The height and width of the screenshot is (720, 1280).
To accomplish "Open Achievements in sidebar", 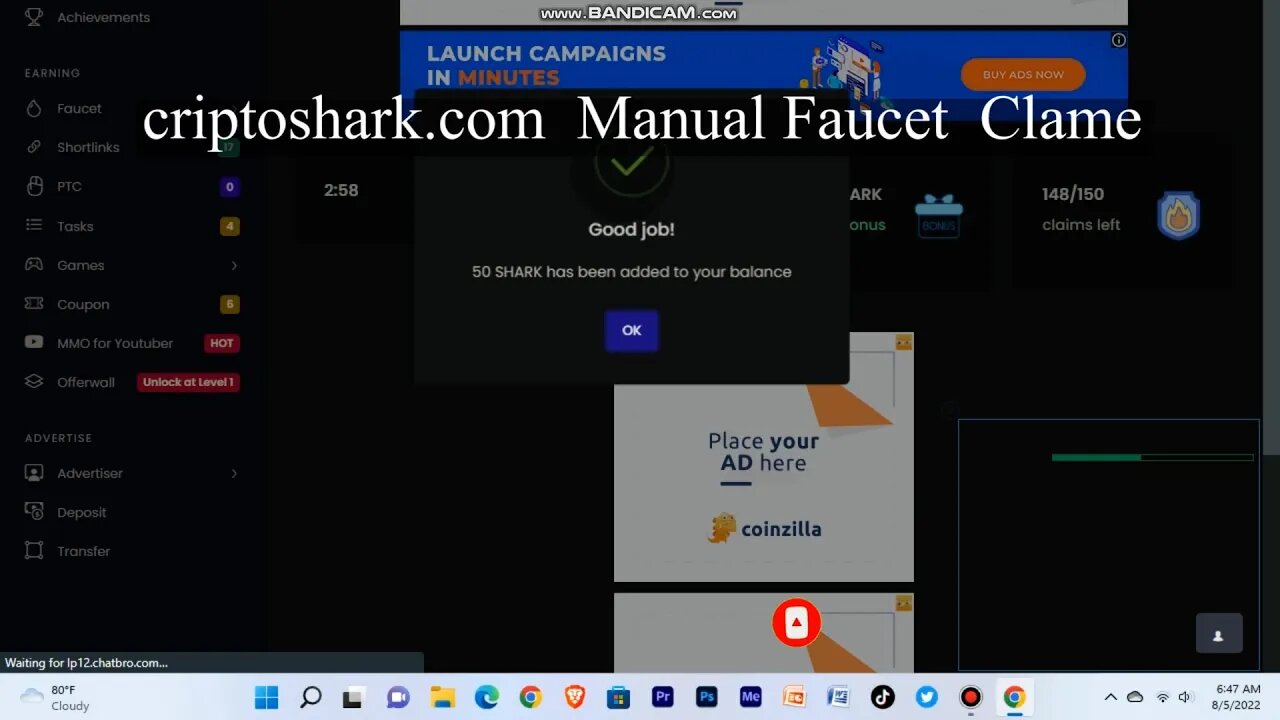I will click(103, 17).
